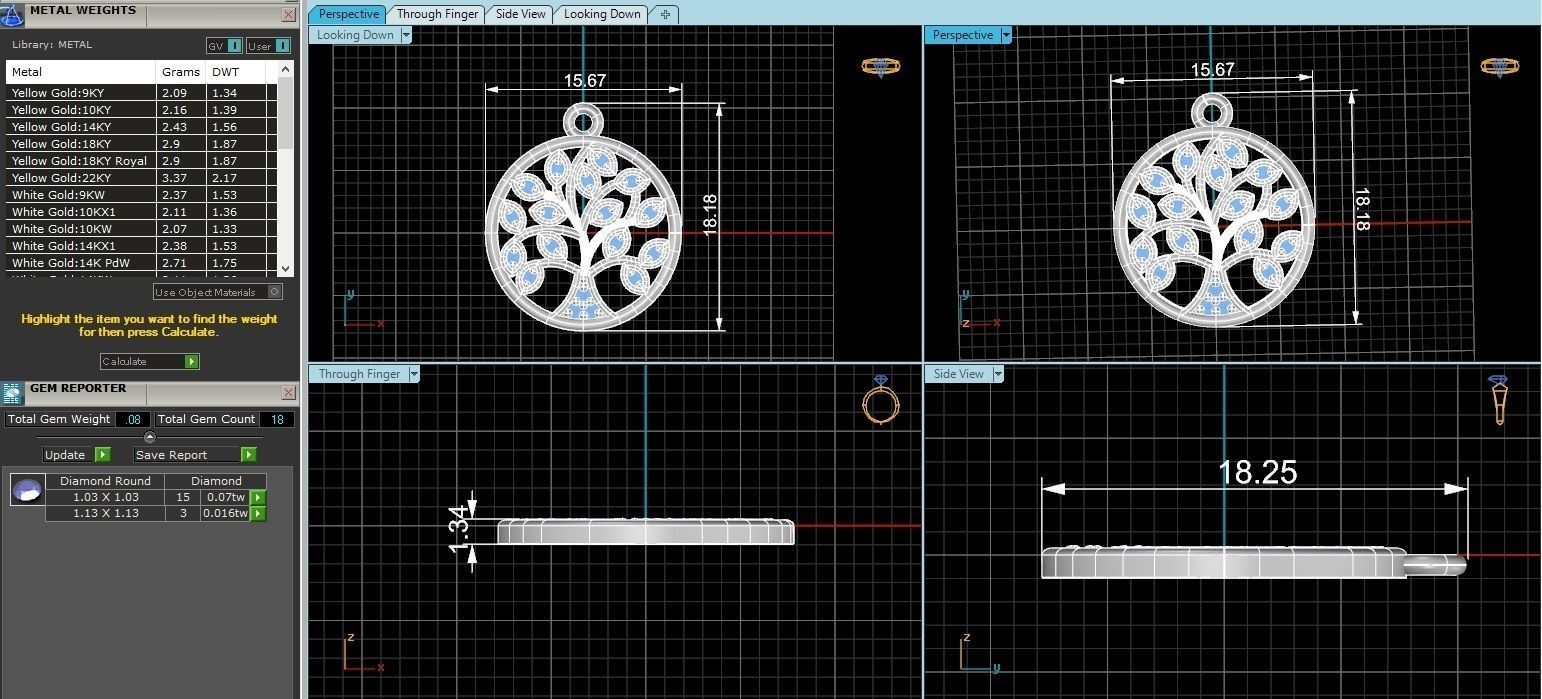
Task: Toggle the User library switch
Action: tap(268, 46)
